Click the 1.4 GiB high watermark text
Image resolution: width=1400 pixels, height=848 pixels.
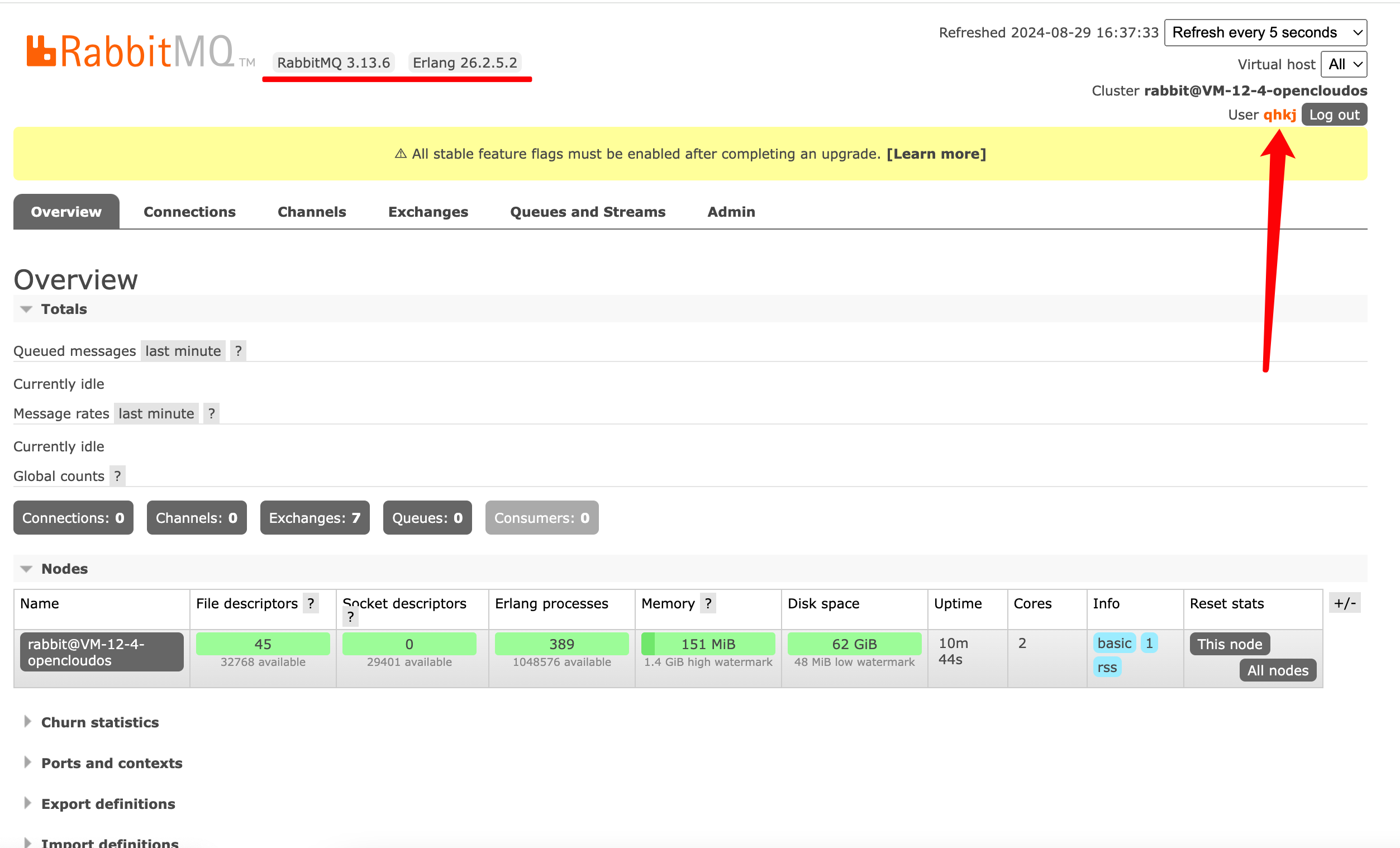point(708,663)
